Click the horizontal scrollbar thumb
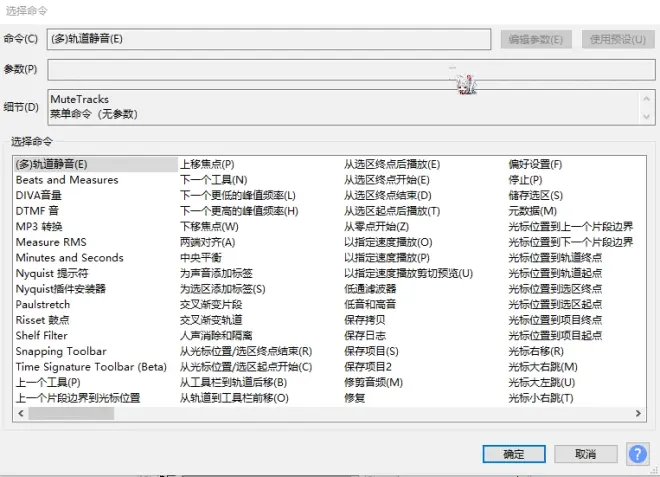 [x=71, y=413]
